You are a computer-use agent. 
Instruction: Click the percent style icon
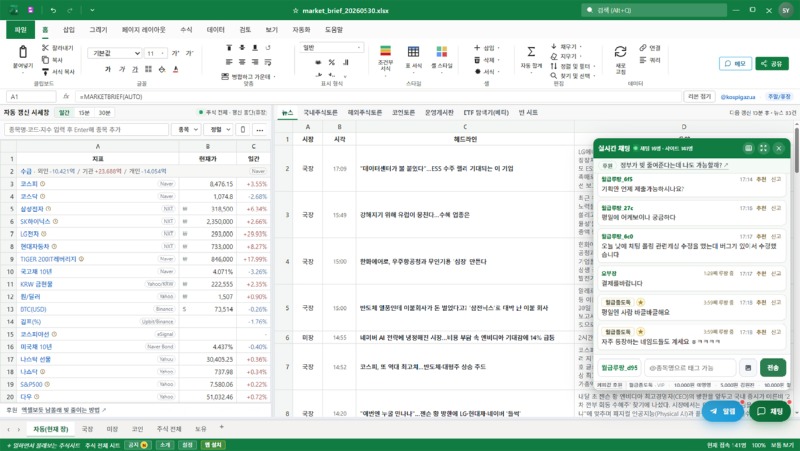(332, 62)
